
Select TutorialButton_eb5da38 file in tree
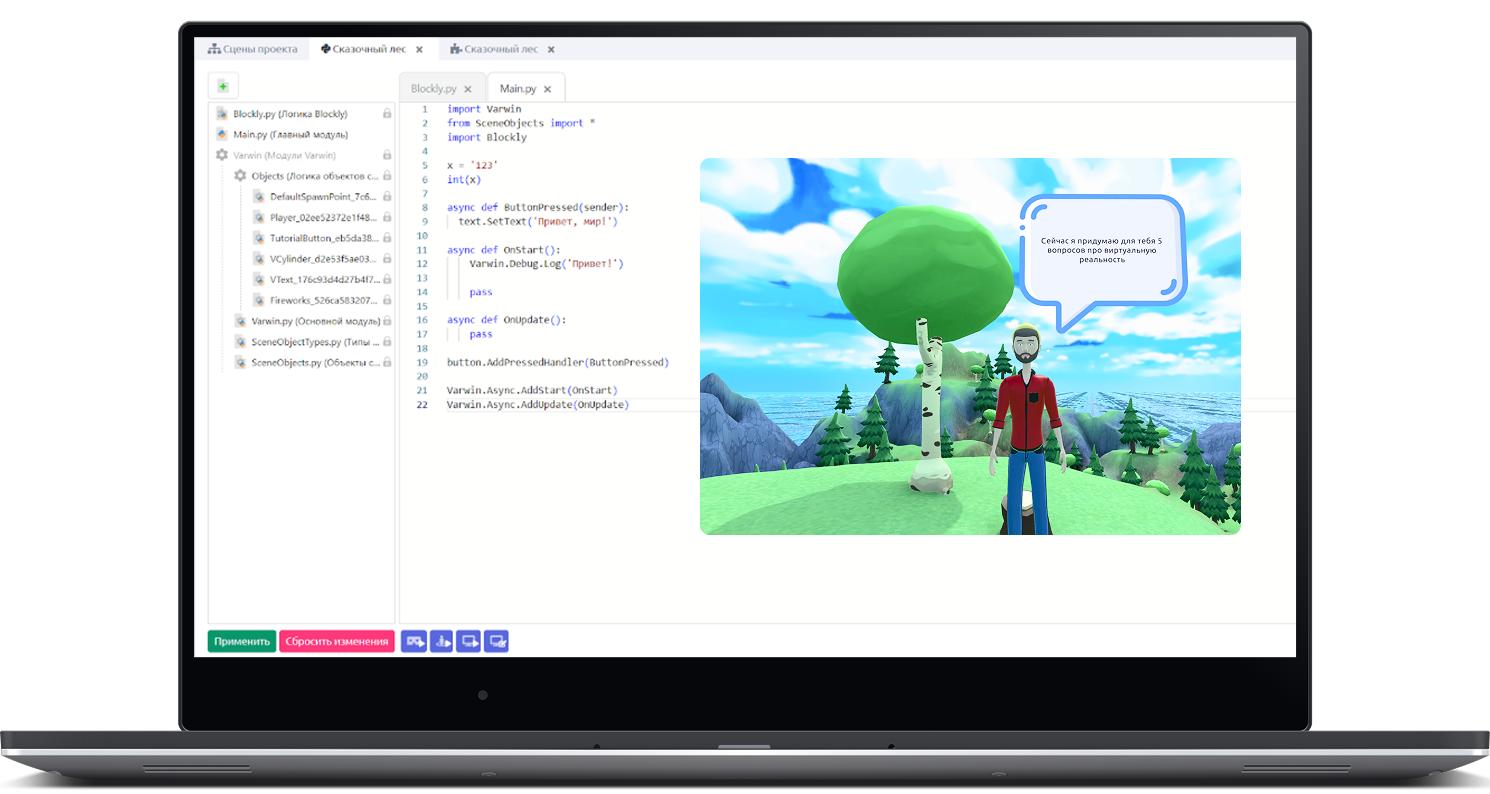323,238
